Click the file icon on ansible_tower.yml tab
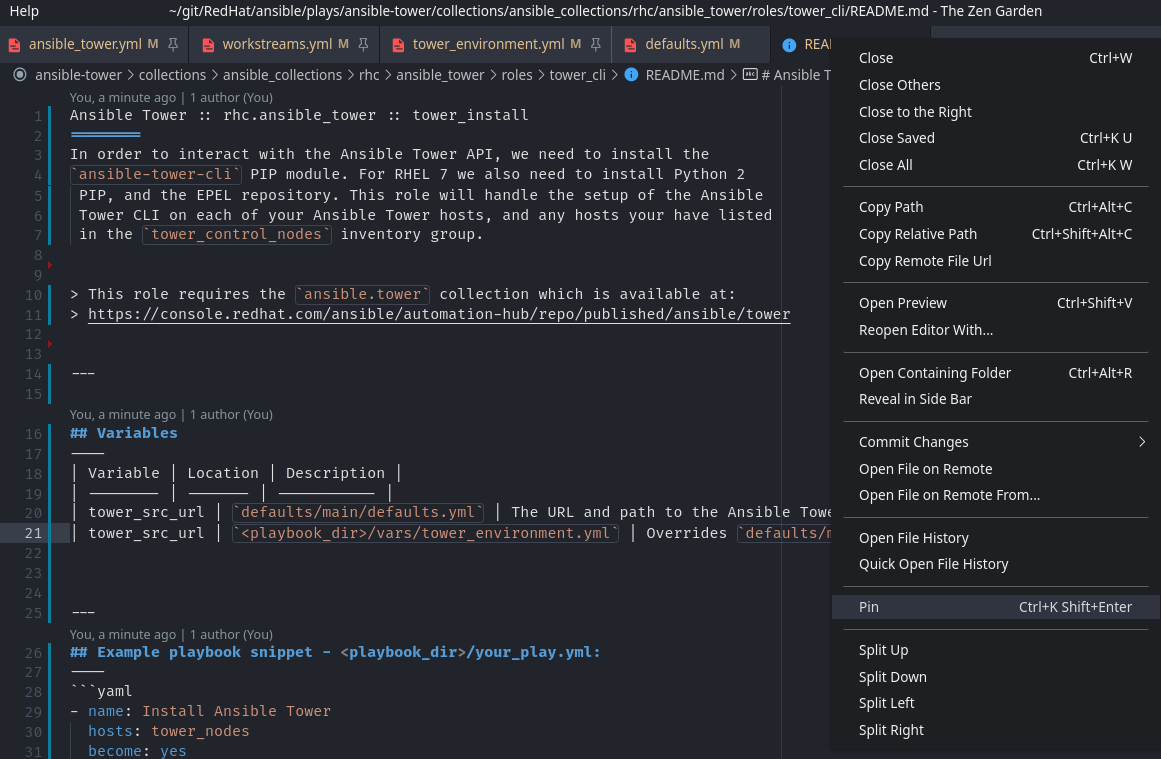The image size is (1161, 759). (14, 45)
